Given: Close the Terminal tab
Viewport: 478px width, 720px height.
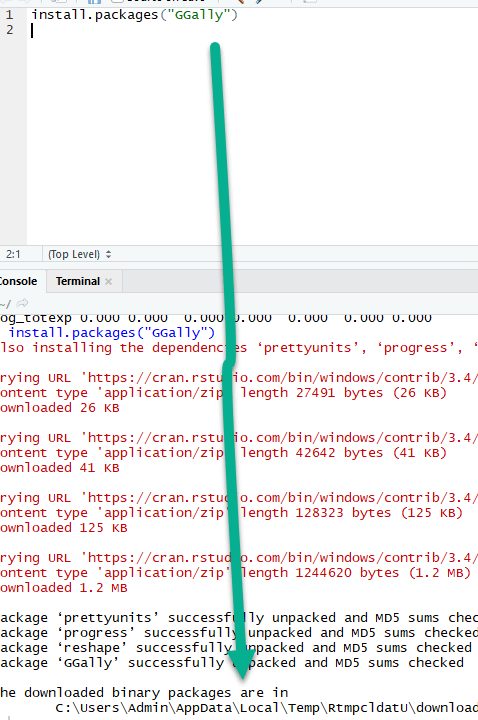Looking at the screenshot, I should coord(108,281).
